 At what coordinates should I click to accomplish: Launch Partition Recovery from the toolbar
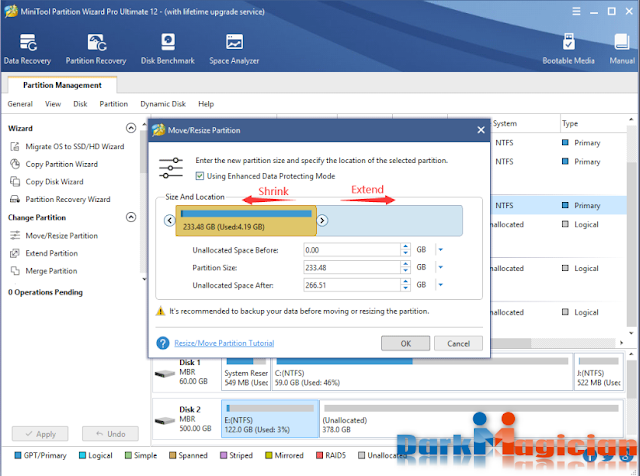tap(96, 49)
